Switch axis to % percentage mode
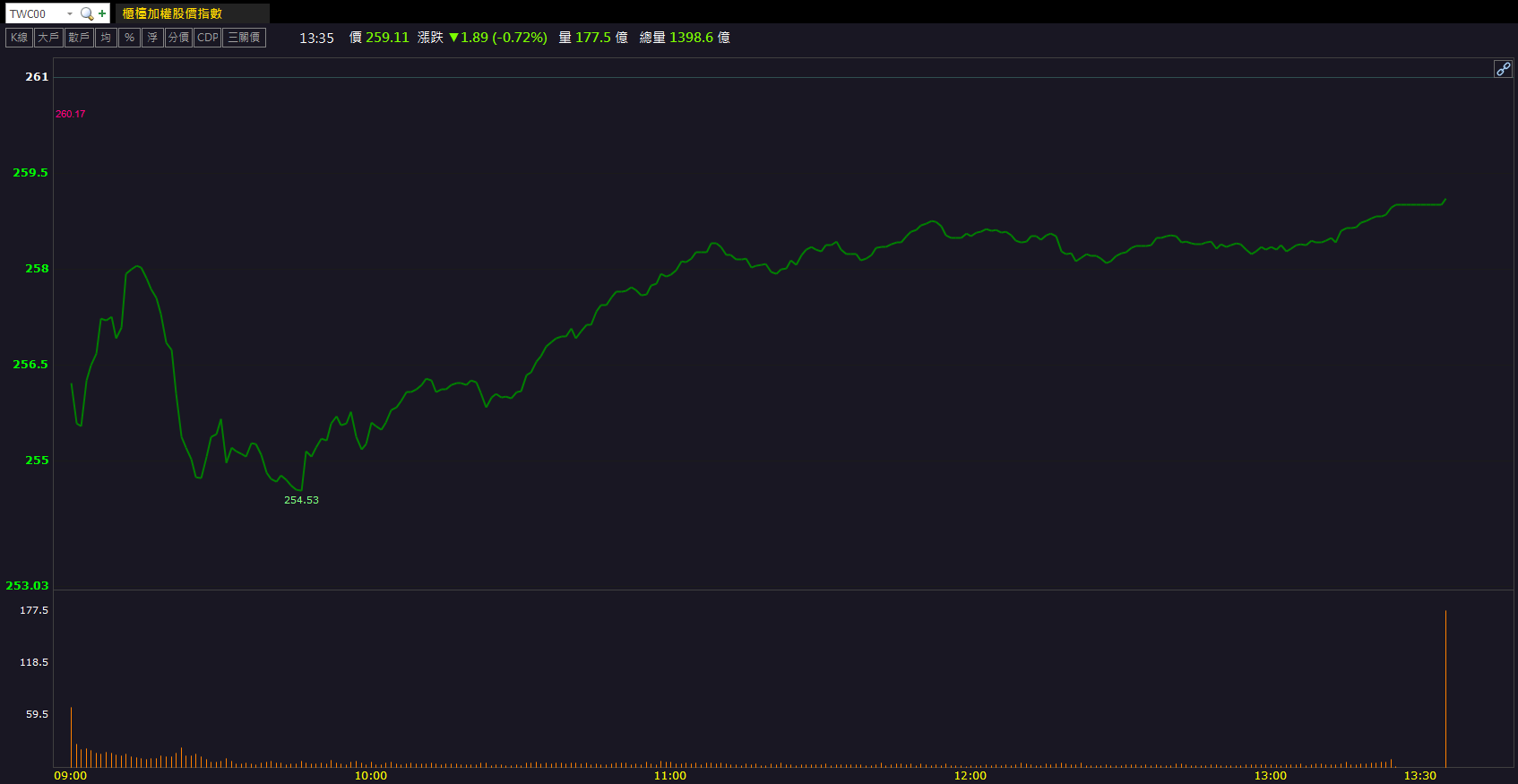The height and width of the screenshot is (784, 1518). [129, 38]
